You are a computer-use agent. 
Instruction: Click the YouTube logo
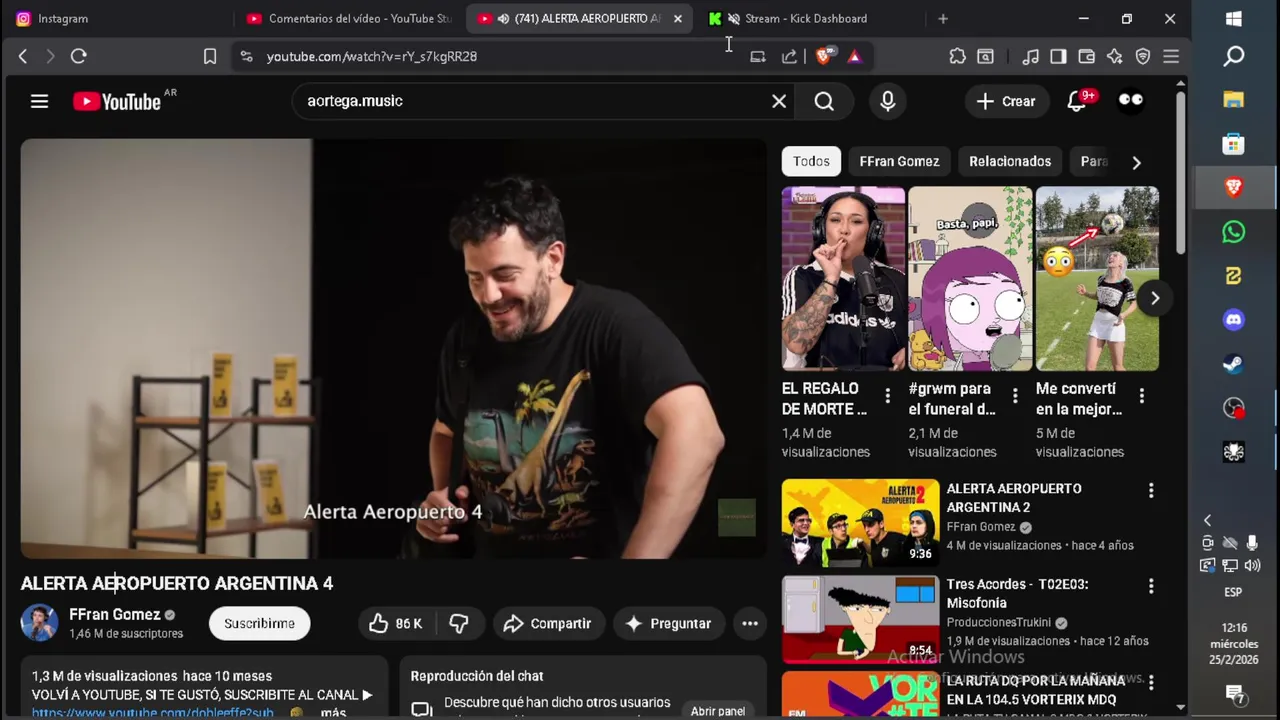tap(117, 101)
